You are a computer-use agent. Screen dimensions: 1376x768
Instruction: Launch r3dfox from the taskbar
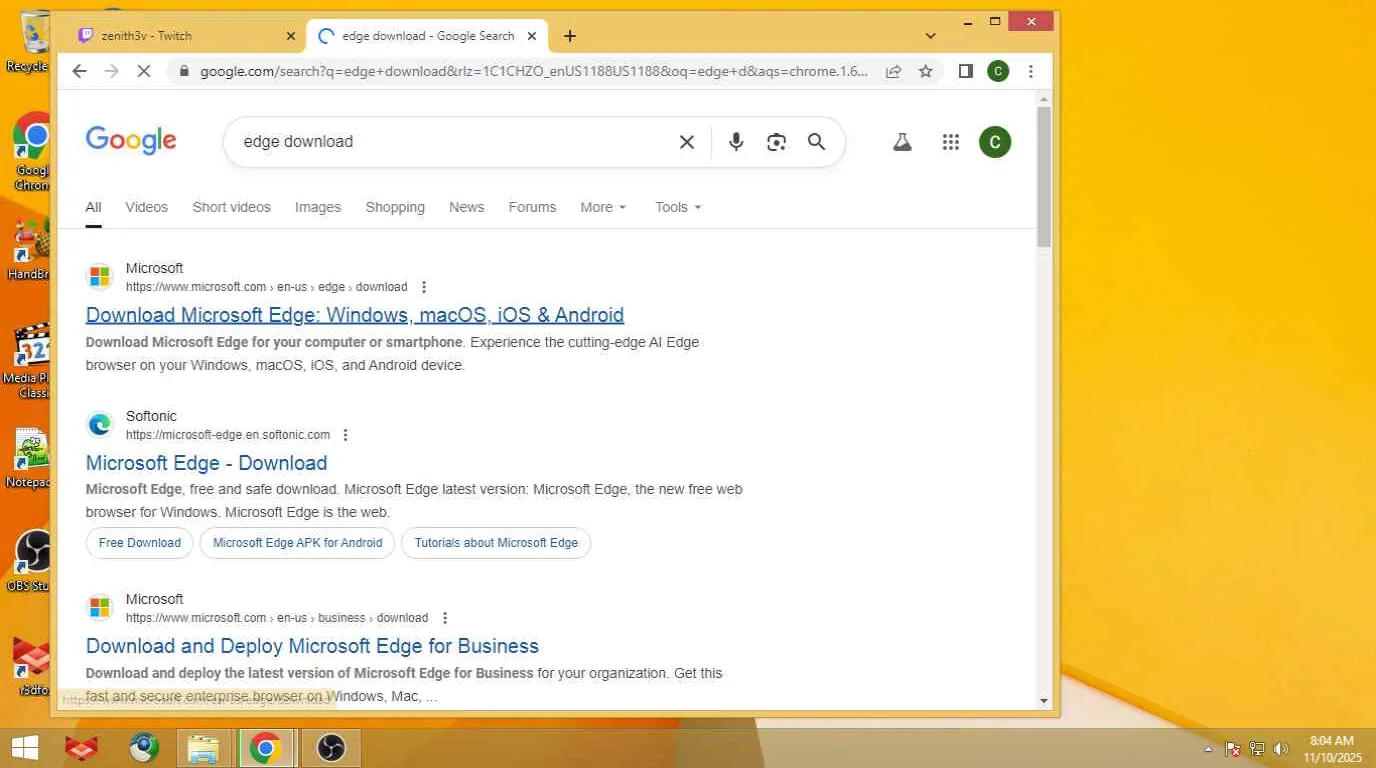point(82,748)
